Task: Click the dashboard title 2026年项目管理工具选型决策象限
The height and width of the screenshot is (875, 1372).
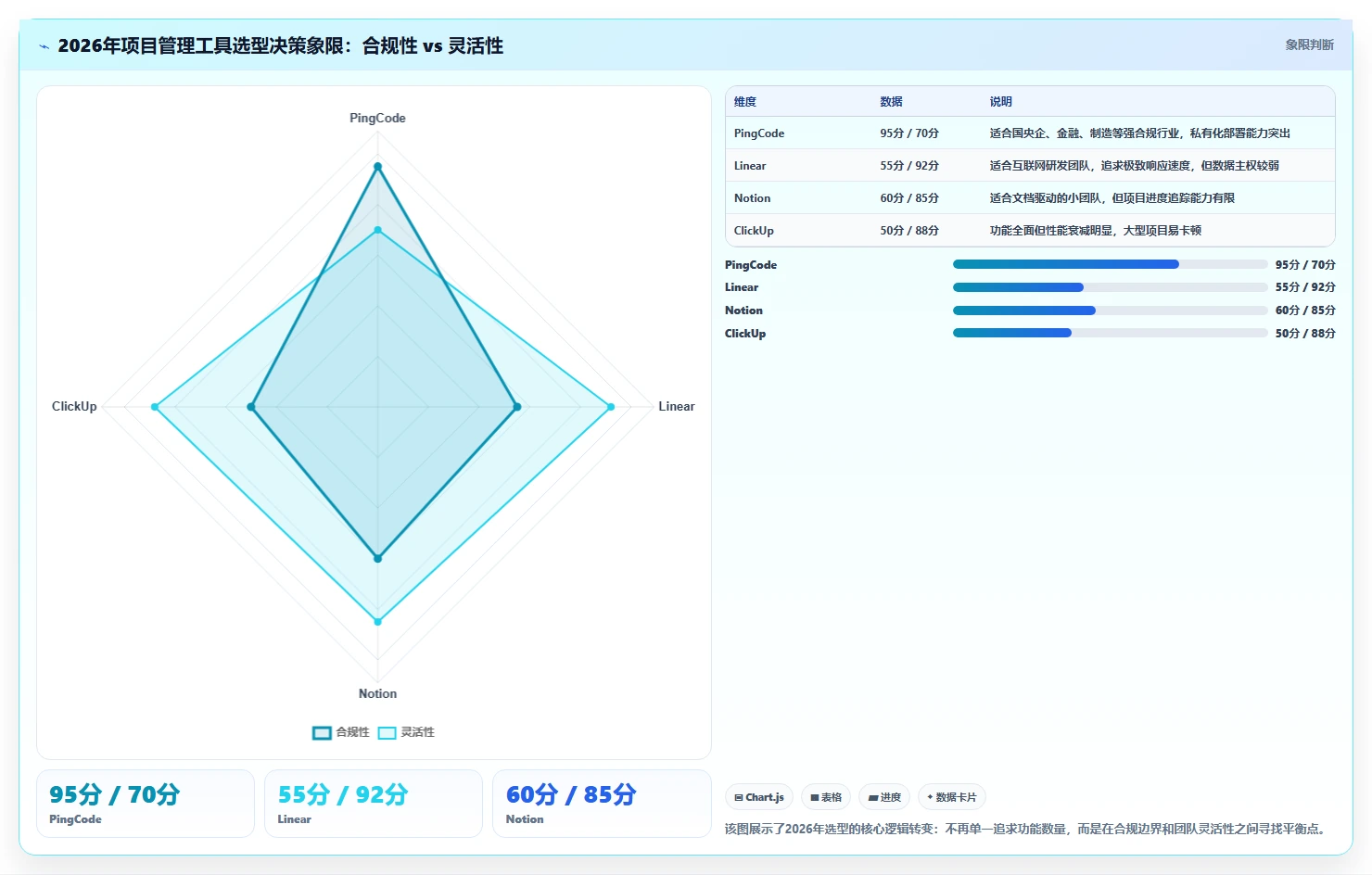Action: click(280, 45)
